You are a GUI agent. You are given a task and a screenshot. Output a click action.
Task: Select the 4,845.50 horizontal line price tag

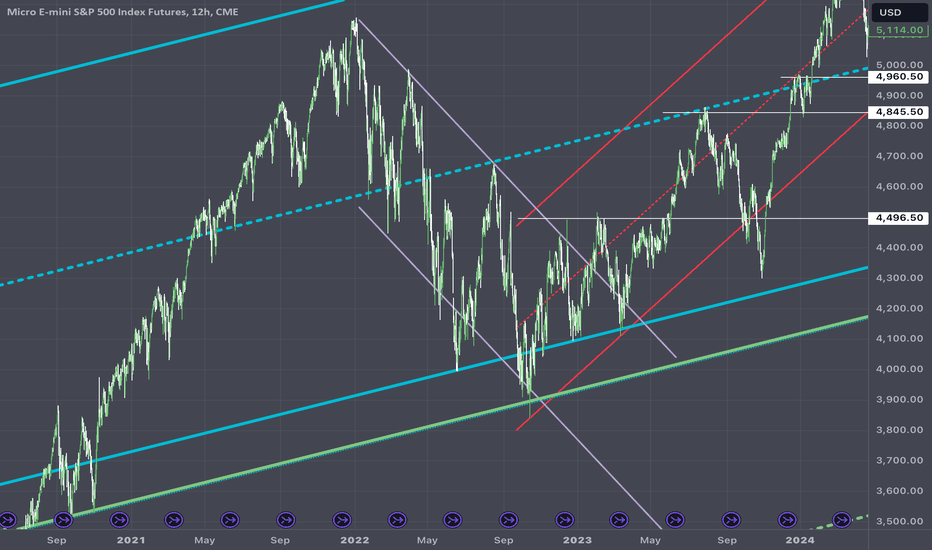(899, 112)
